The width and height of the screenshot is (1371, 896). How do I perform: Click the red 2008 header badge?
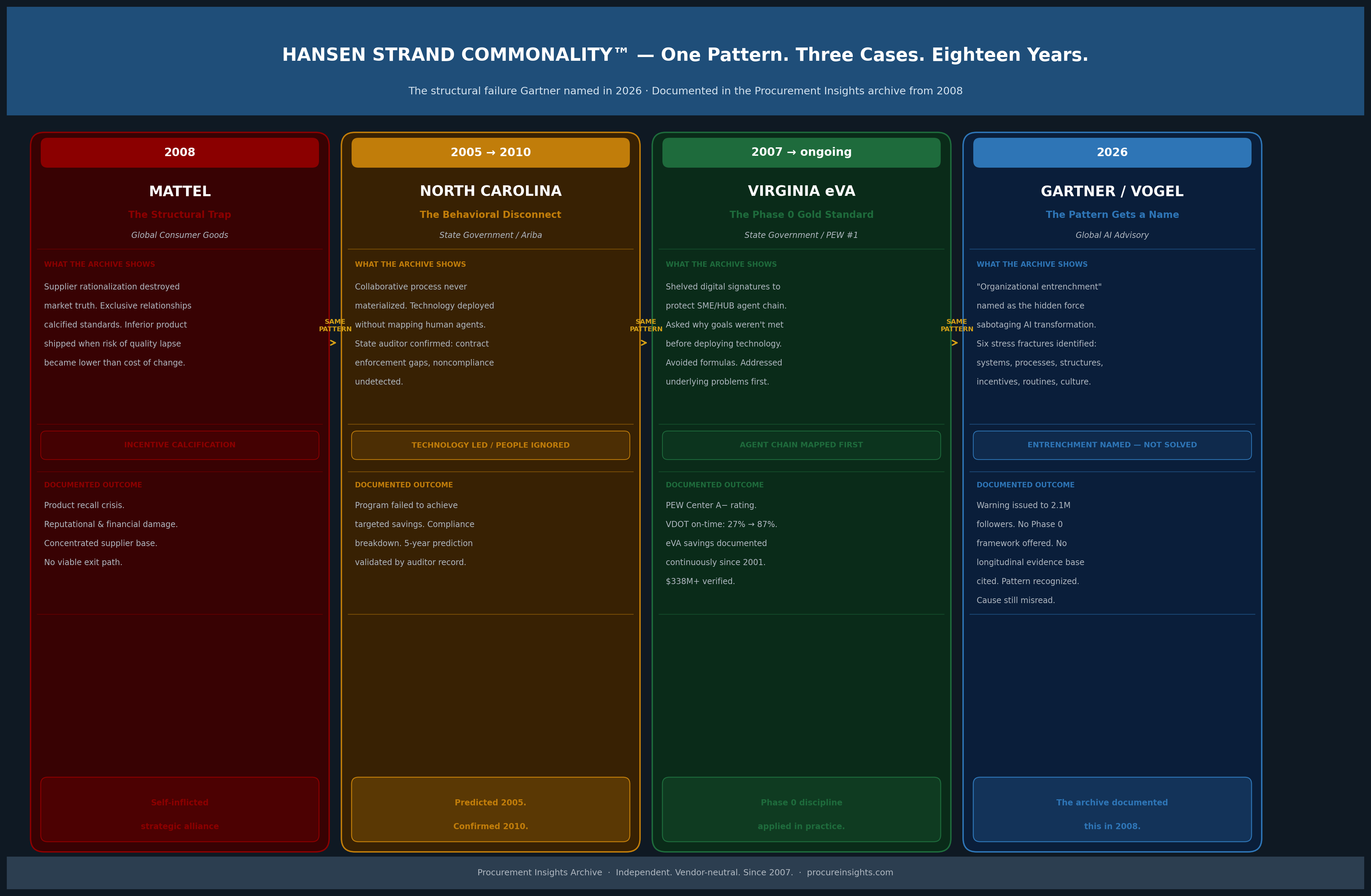(179, 153)
